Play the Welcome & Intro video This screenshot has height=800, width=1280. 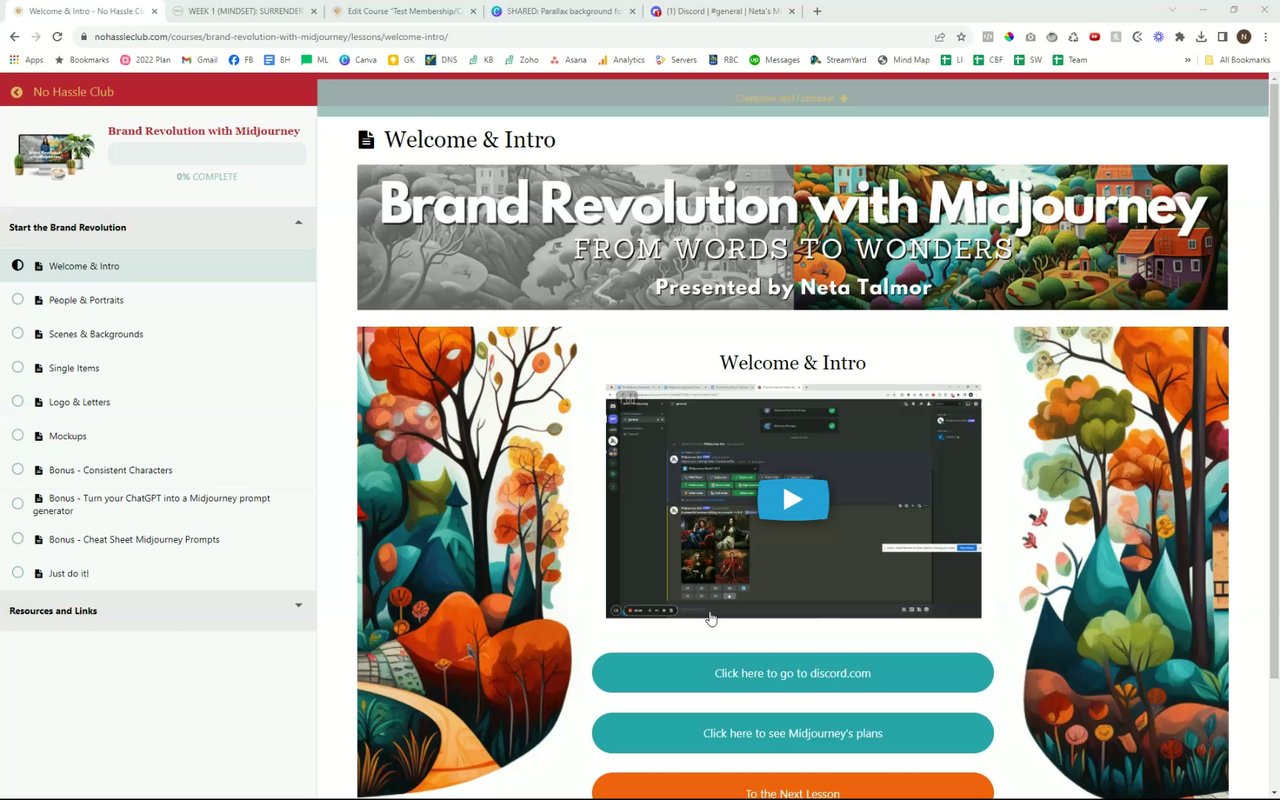coord(793,500)
